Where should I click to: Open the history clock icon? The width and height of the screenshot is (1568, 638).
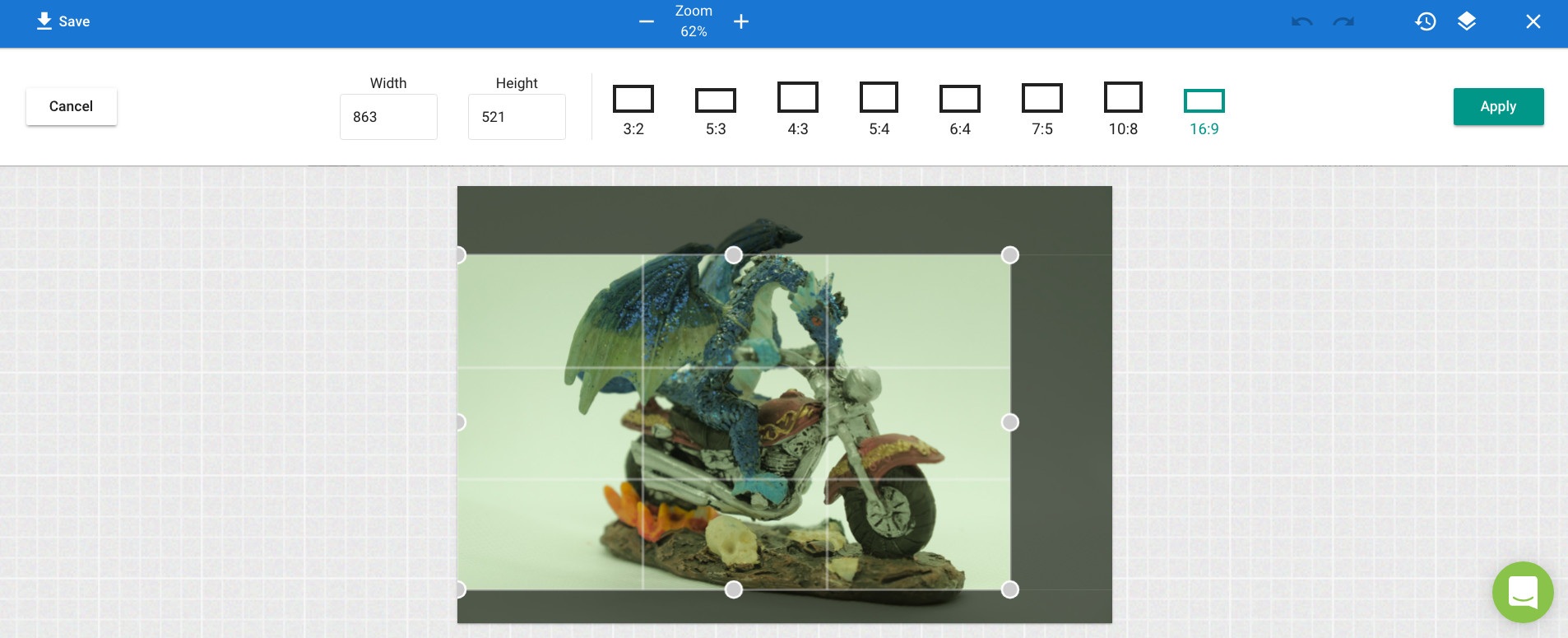(1426, 21)
